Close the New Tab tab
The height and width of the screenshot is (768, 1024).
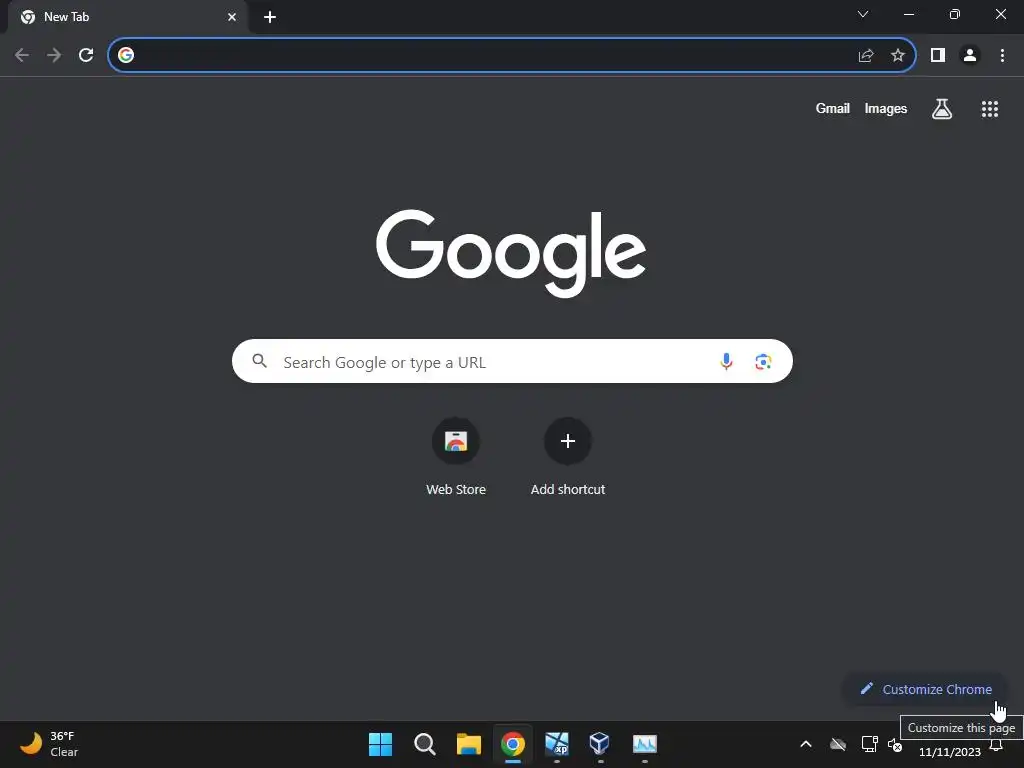[x=232, y=17]
